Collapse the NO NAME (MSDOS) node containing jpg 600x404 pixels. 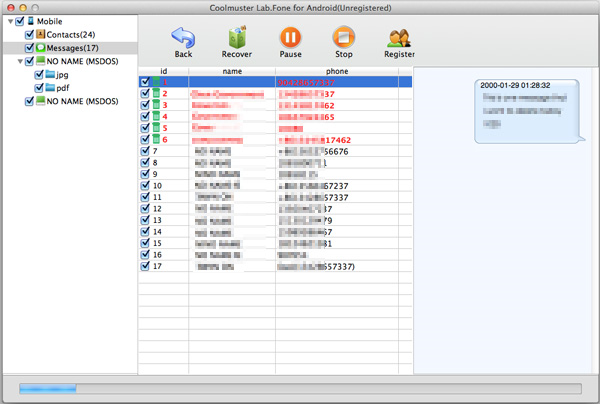tap(20, 61)
